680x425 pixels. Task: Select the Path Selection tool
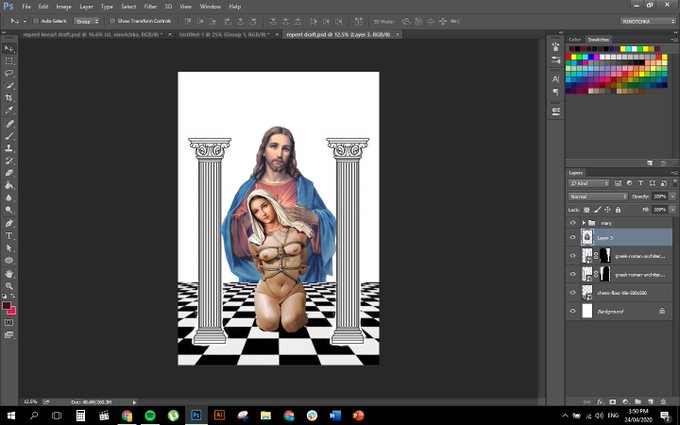(9, 248)
